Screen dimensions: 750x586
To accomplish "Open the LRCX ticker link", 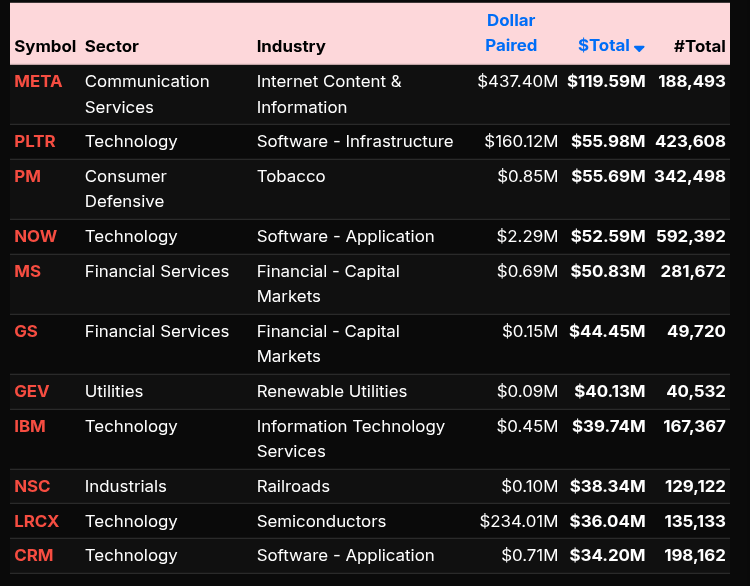I will click(x=37, y=522).
